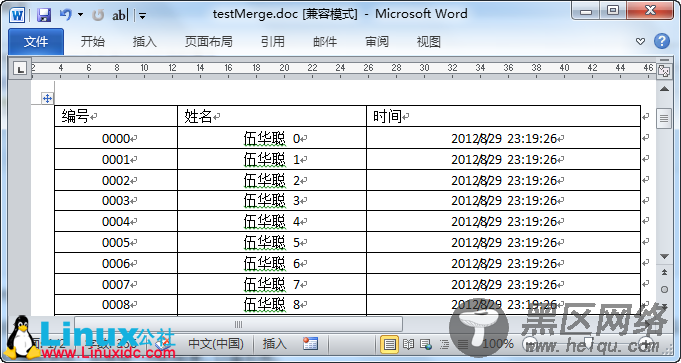The image size is (681, 363).
Task: Click the split bar above the View Ruler button
Action: (664, 60)
